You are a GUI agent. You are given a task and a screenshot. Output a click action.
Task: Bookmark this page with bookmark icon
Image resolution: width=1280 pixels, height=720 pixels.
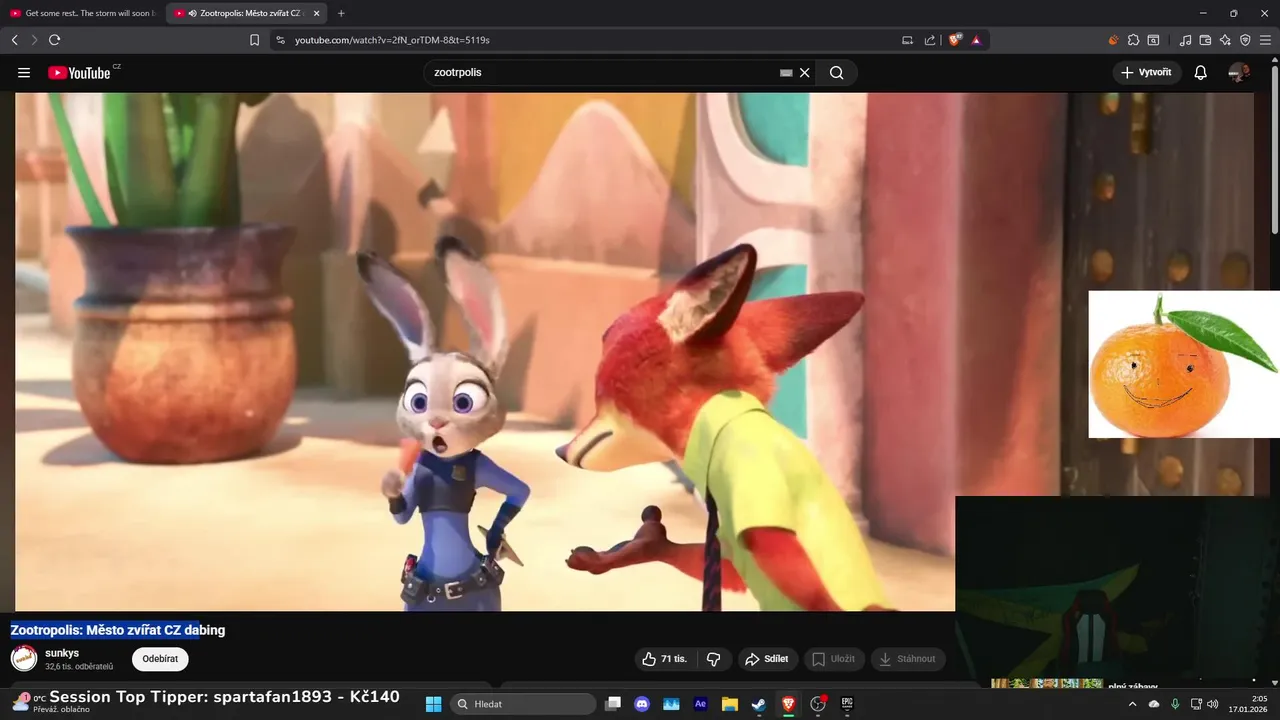(x=254, y=40)
